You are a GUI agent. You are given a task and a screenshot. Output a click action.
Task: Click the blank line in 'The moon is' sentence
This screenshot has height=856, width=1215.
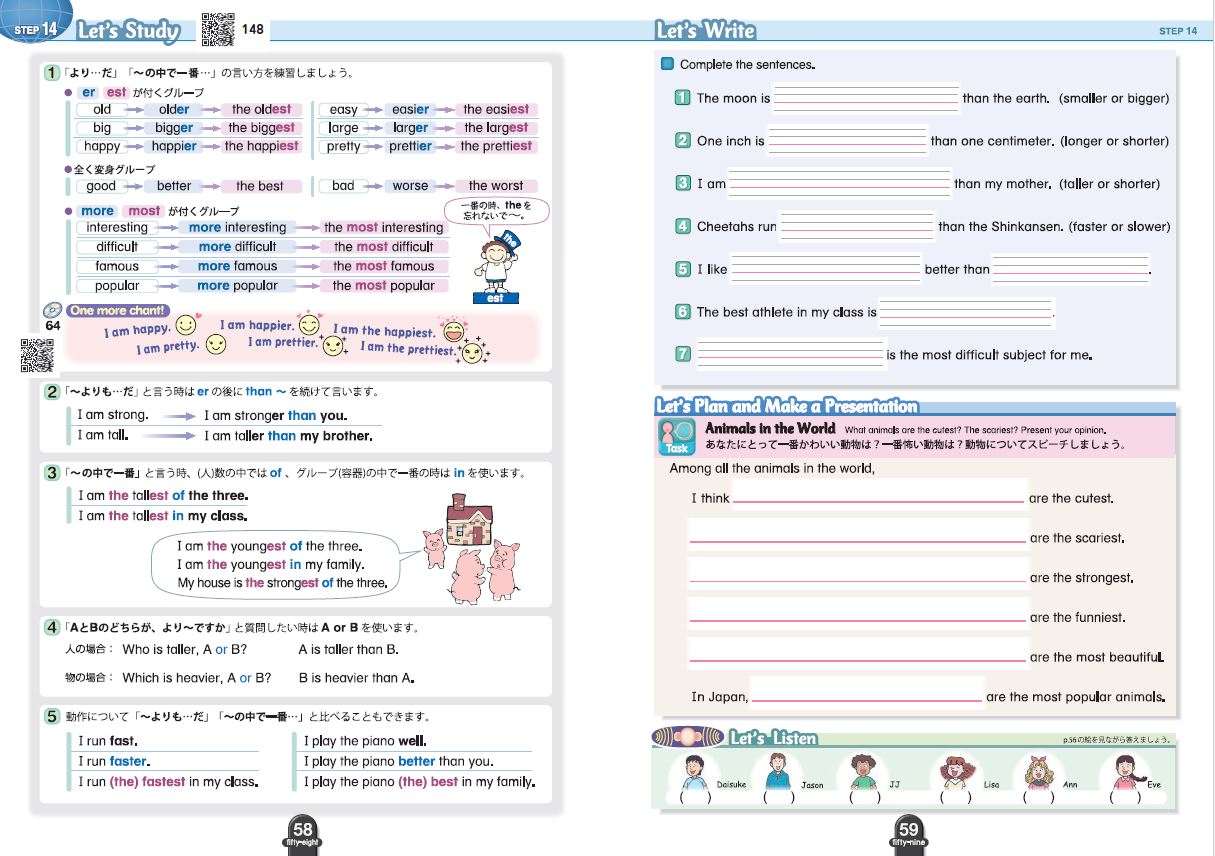pyautogui.click(x=866, y=98)
